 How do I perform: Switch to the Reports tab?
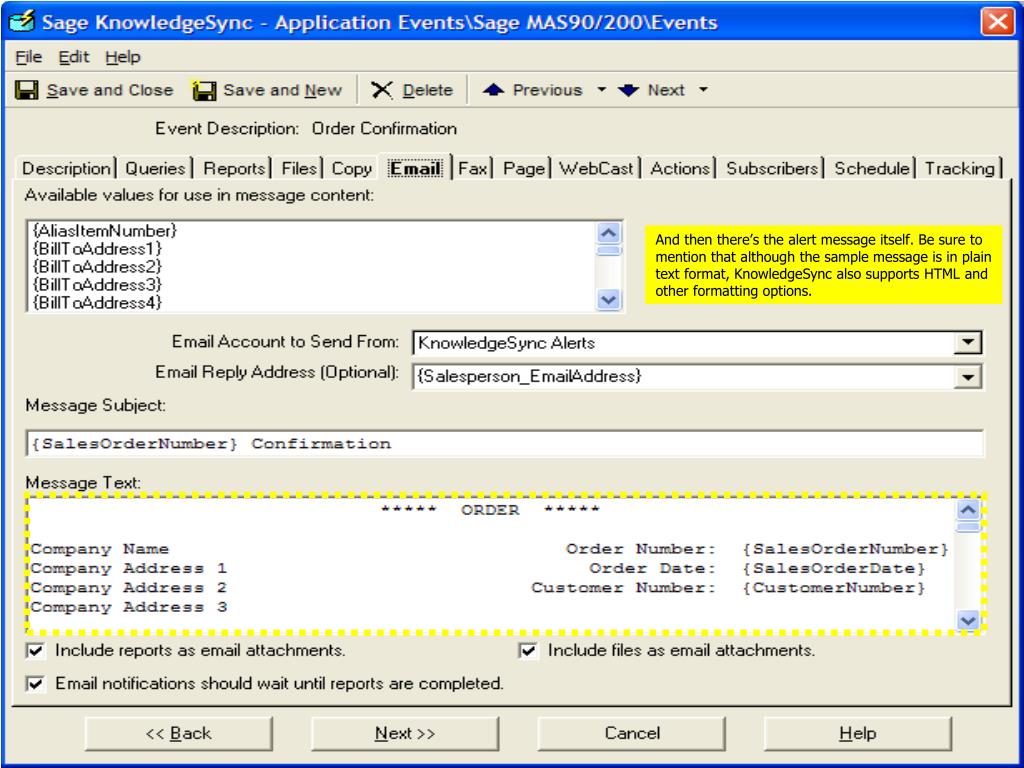(x=234, y=168)
